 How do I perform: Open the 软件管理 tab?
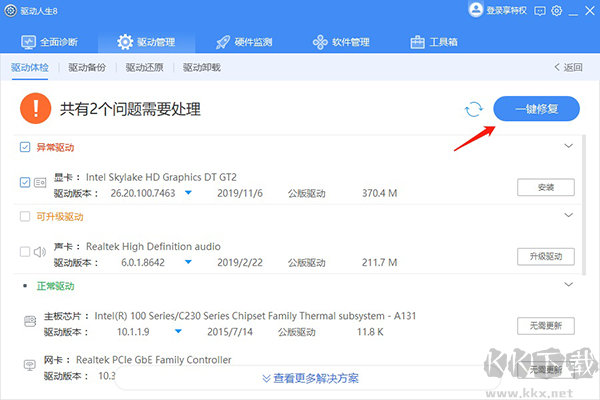tap(341, 42)
